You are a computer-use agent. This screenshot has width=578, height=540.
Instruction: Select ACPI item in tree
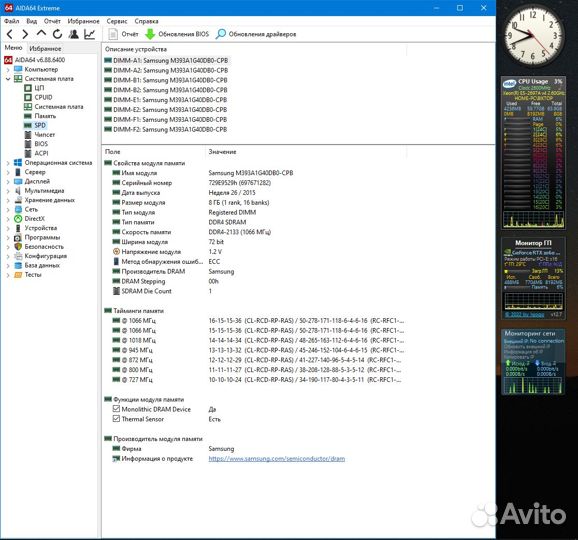click(x=36, y=153)
